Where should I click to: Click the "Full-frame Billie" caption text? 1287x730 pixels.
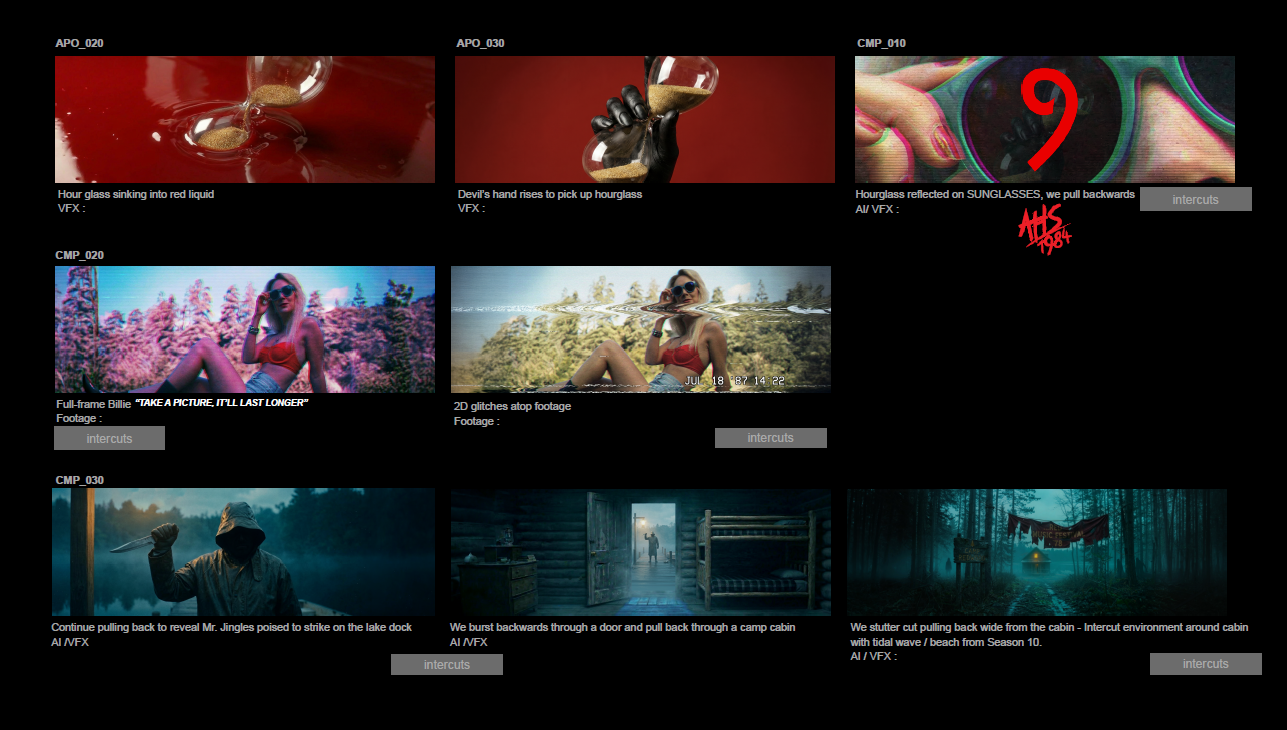click(94, 404)
